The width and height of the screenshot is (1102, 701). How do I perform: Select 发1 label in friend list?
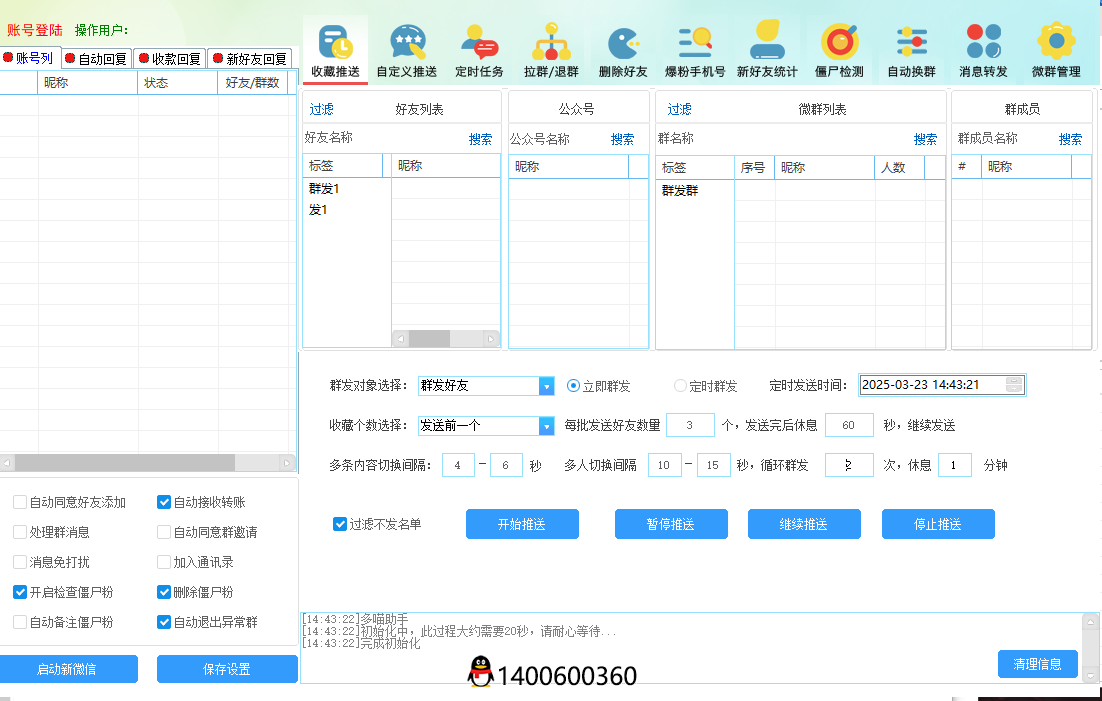(x=318, y=210)
